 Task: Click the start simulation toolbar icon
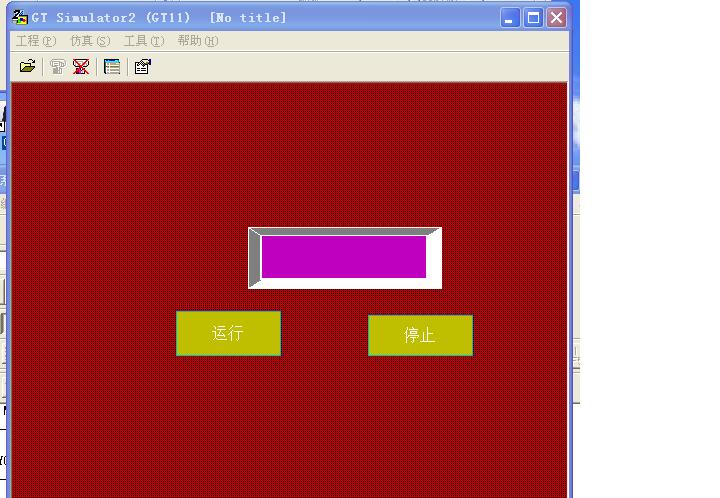[58, 67]
